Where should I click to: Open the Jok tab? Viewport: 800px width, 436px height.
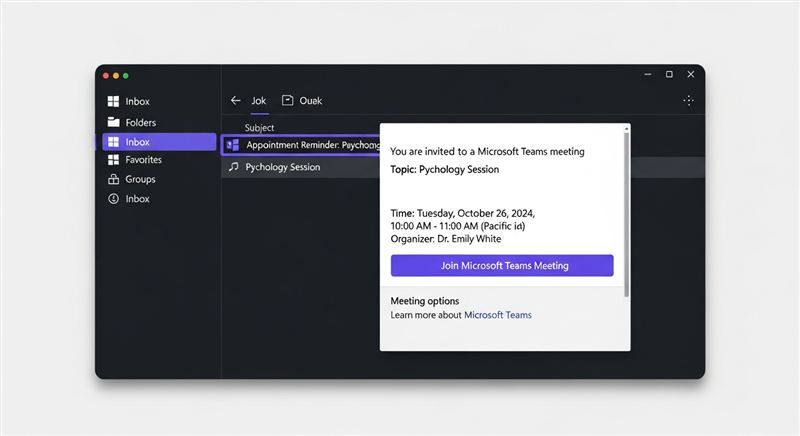pos(259,101)
